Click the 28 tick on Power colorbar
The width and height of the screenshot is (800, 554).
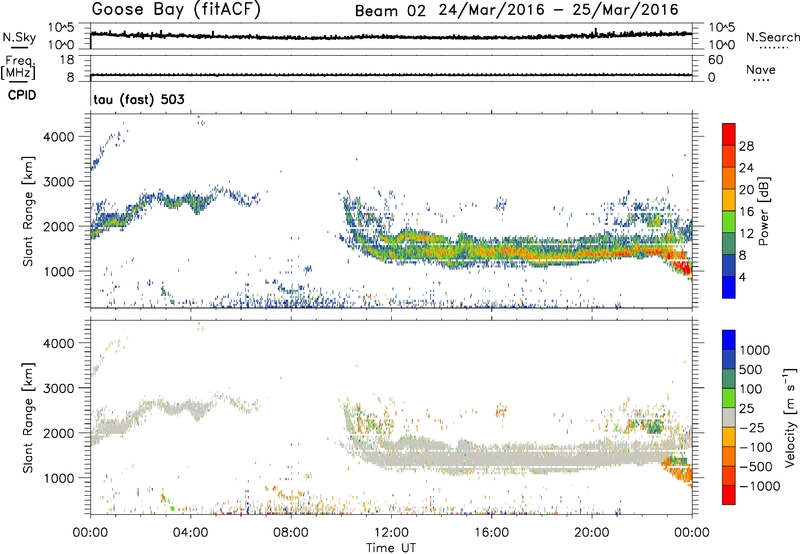[x=746, y=146]
